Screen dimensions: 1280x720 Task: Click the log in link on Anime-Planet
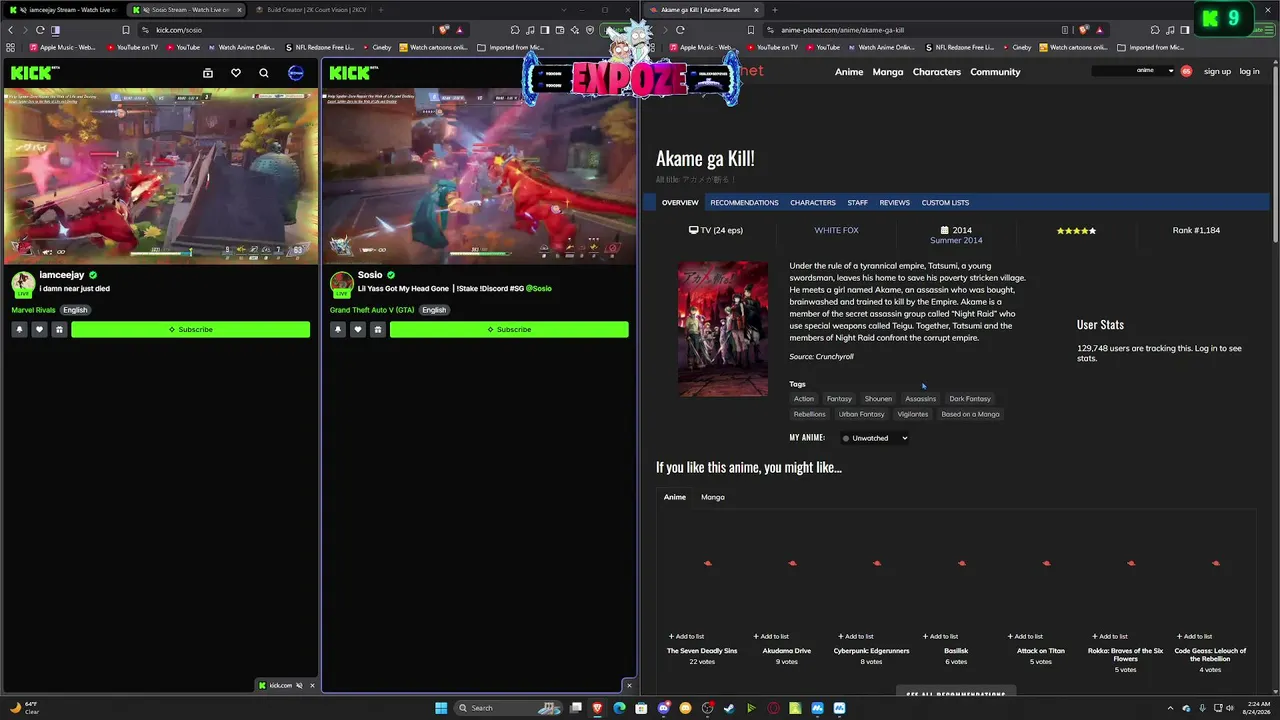tap(1250, 72)
